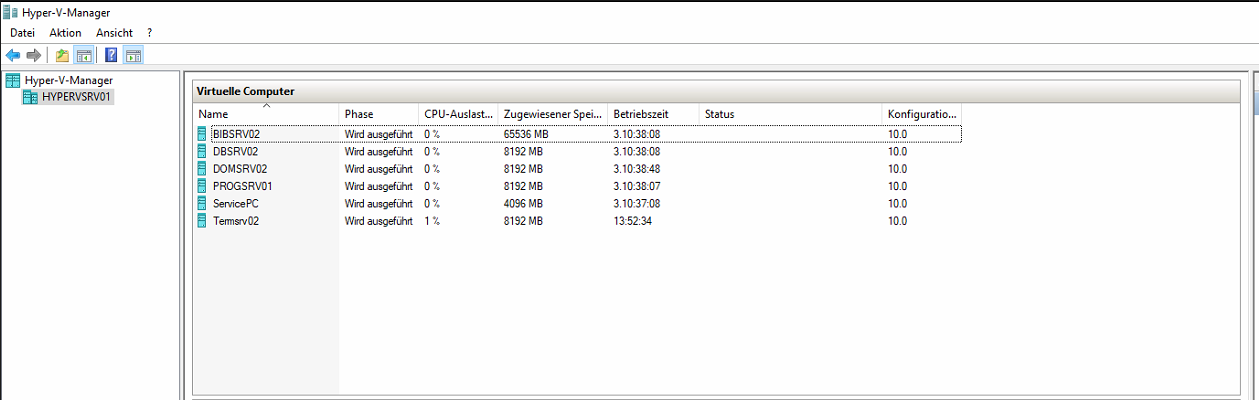This screenshot has width=1259, height=400.
Task: Click the 3.10:37:08 uptime of ServicePC
Action: pos(636,203)
